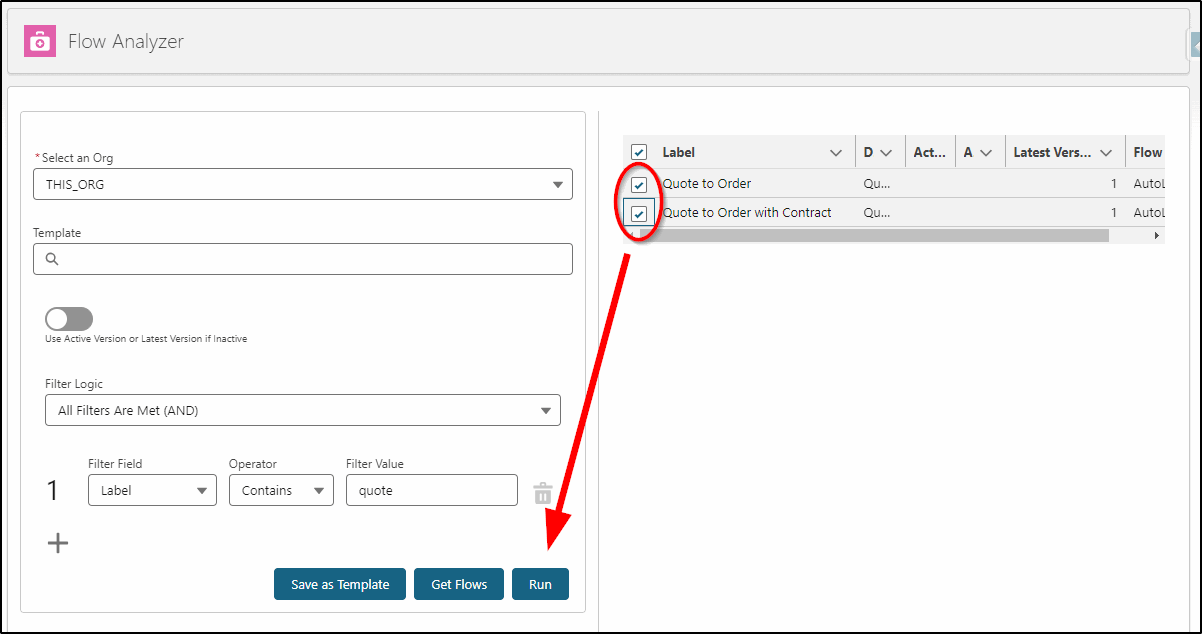The height and width of the screenshot is (634, 1202).
Task: Click the Save as Template button
Action: [339, 584]
